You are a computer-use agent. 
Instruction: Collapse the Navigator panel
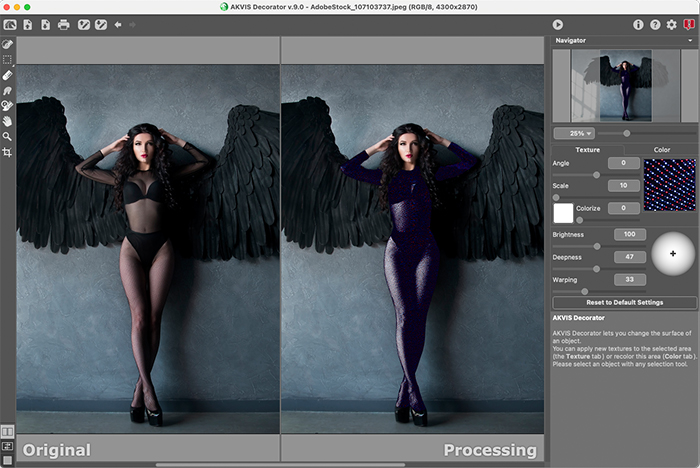[x=690, y=41]
